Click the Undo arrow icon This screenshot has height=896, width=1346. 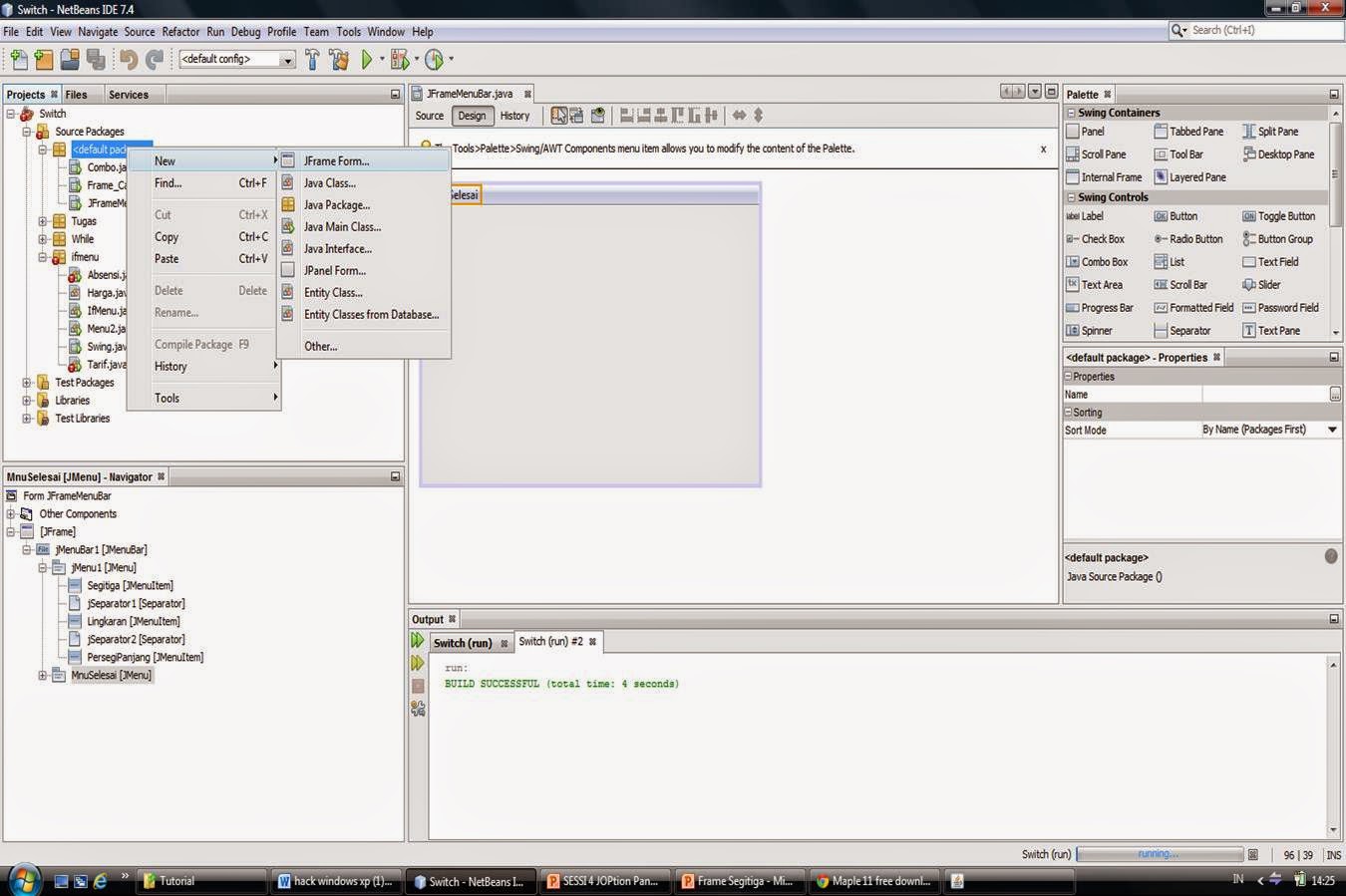(129, 60)
